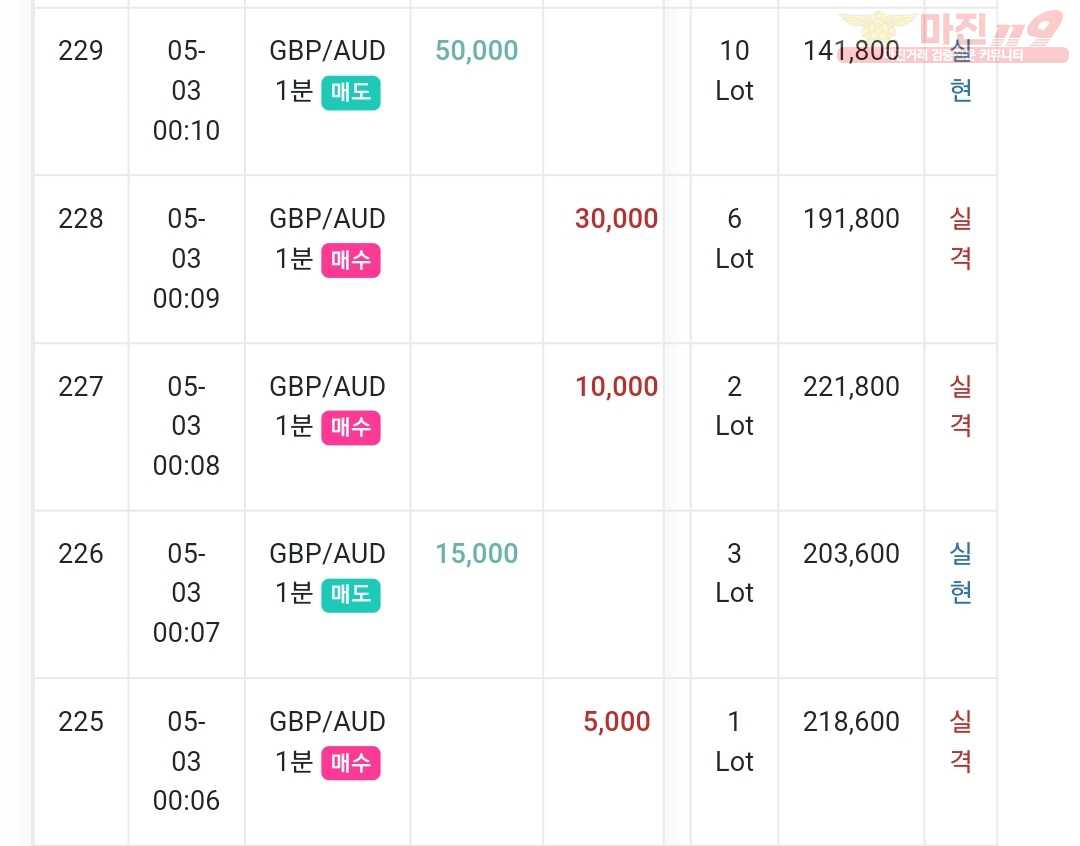Click the 매수 badge in row 227
Image resolution: width=1080 pixels, height=846 pixels.
(351, 427)
